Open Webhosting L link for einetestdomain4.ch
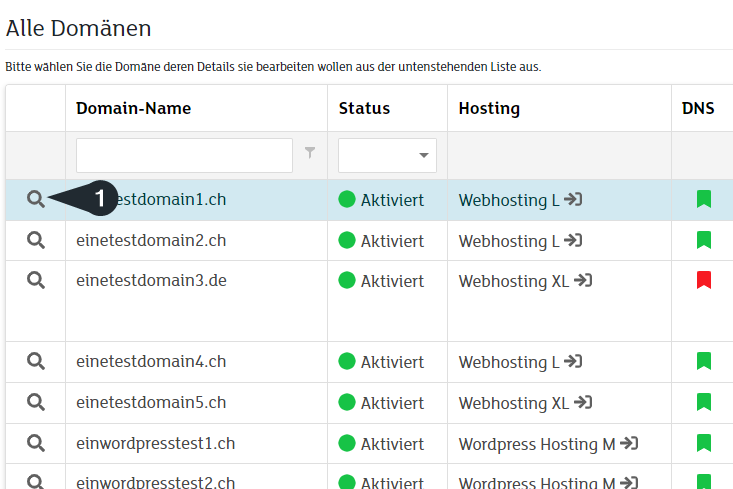Image resolution: width=733 pixels, height=489 pixels. (509, 362)
